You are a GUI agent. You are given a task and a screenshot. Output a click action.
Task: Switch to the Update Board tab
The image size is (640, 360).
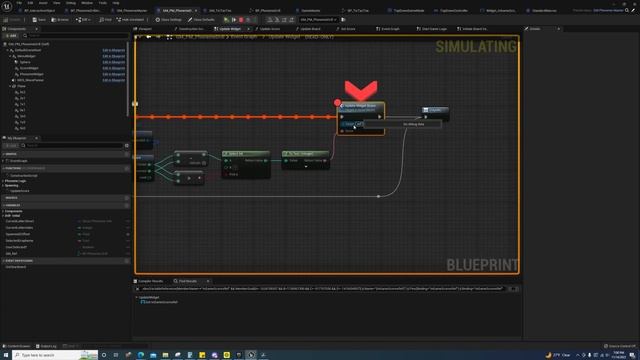coord(308,29)
